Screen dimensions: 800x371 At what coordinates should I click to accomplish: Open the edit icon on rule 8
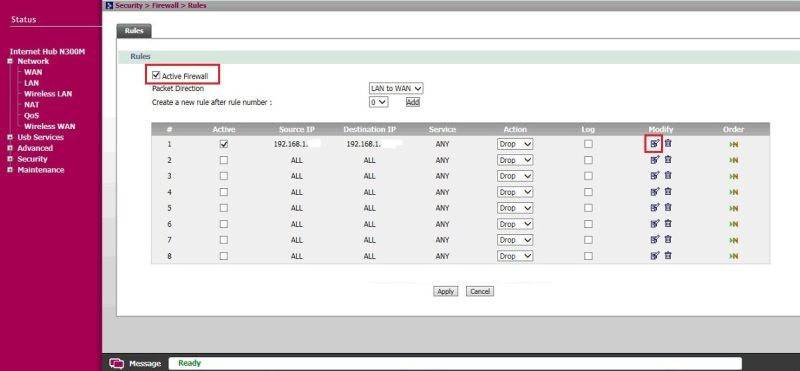coord(655,255)
